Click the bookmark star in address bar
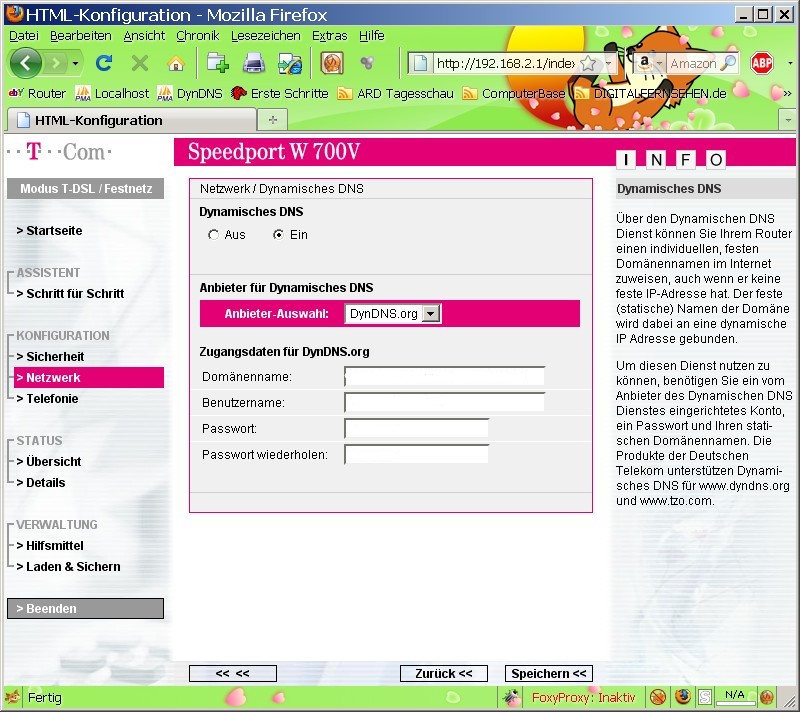The height and width of the screenshot is (712, 800). (x=588, y=64)
